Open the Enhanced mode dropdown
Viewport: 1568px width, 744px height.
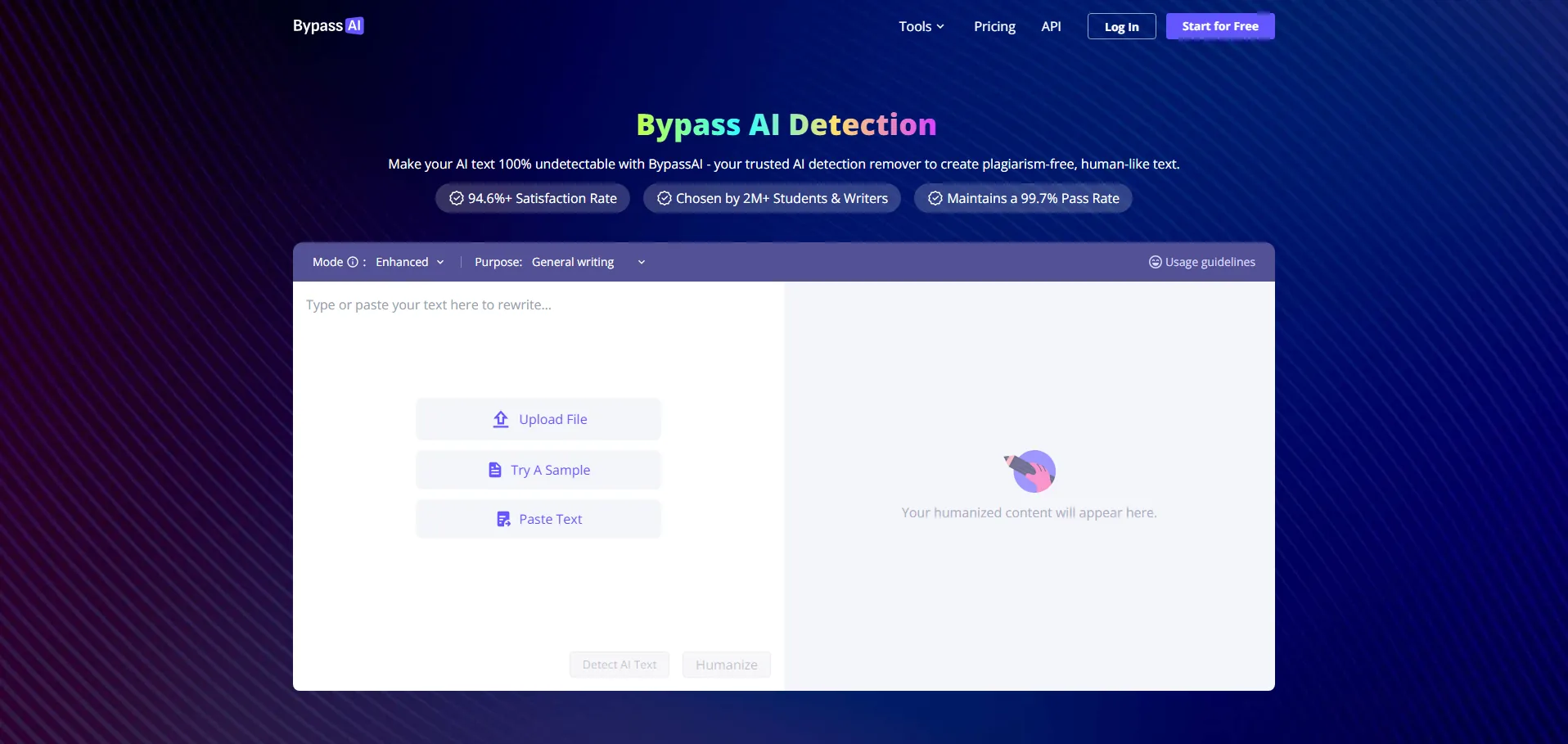pos(409,262)
